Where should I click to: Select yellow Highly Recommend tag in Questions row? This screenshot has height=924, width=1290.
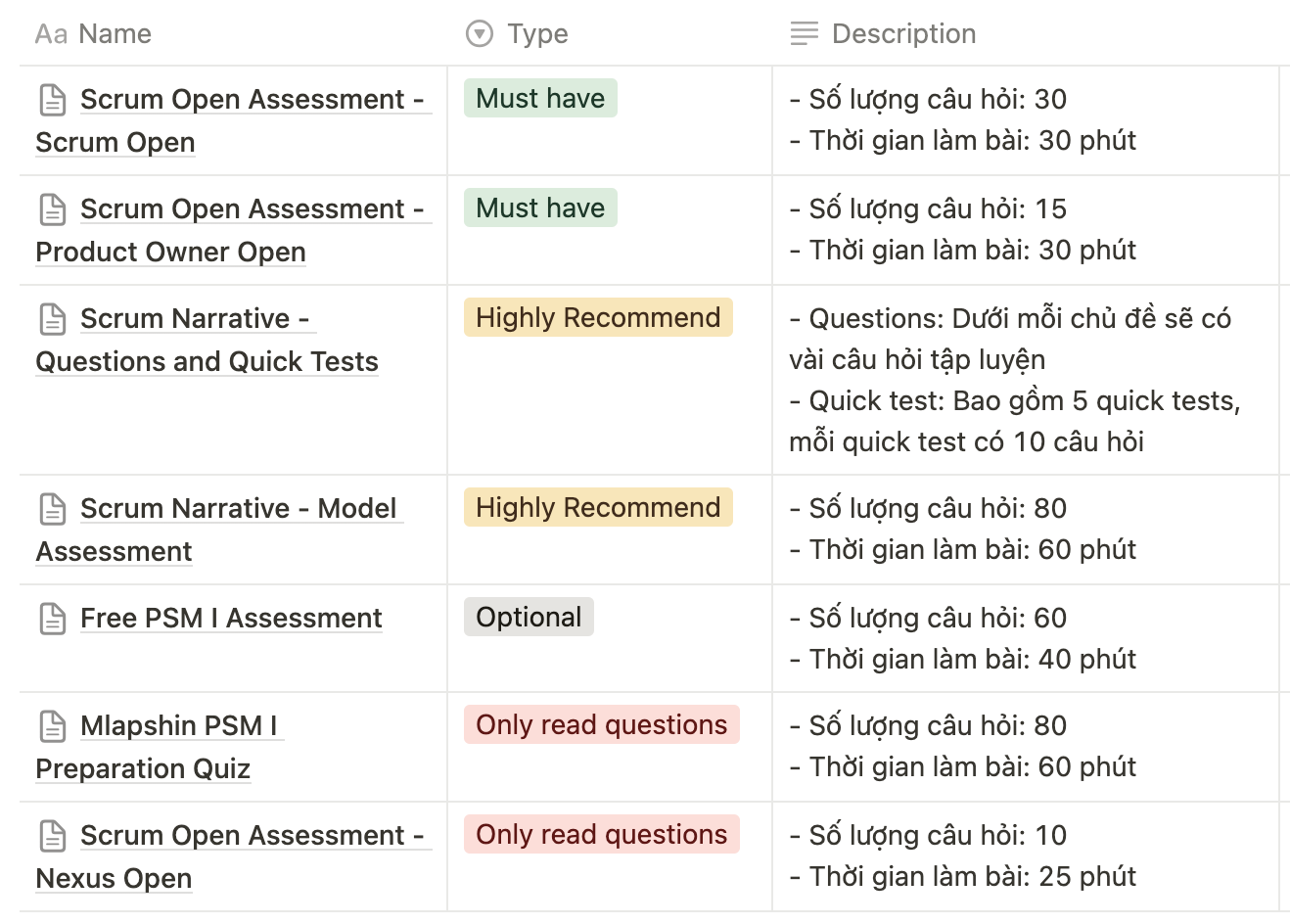tap(598, 317)
